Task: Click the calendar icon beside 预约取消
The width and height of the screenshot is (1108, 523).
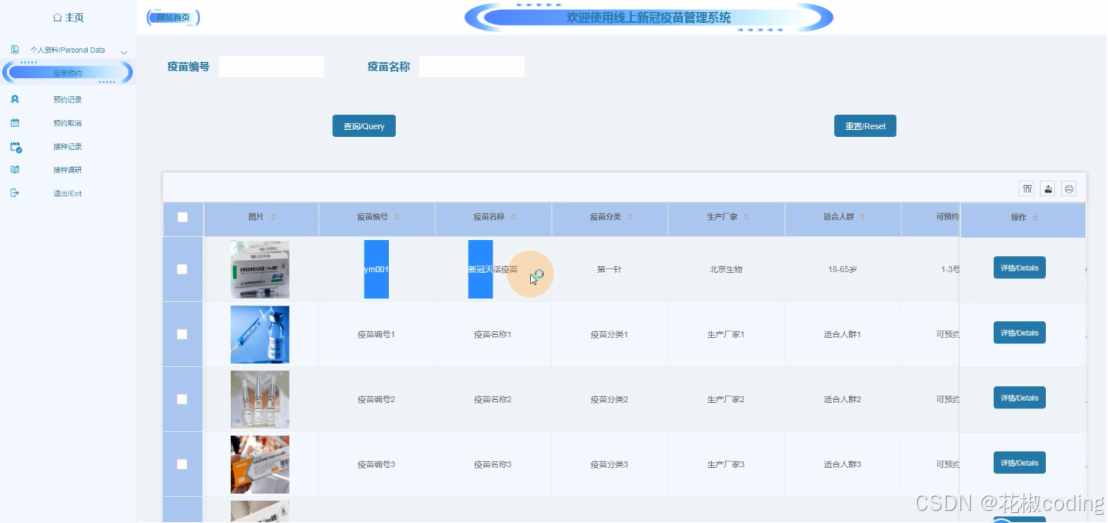Action: [x=15, y=123]
